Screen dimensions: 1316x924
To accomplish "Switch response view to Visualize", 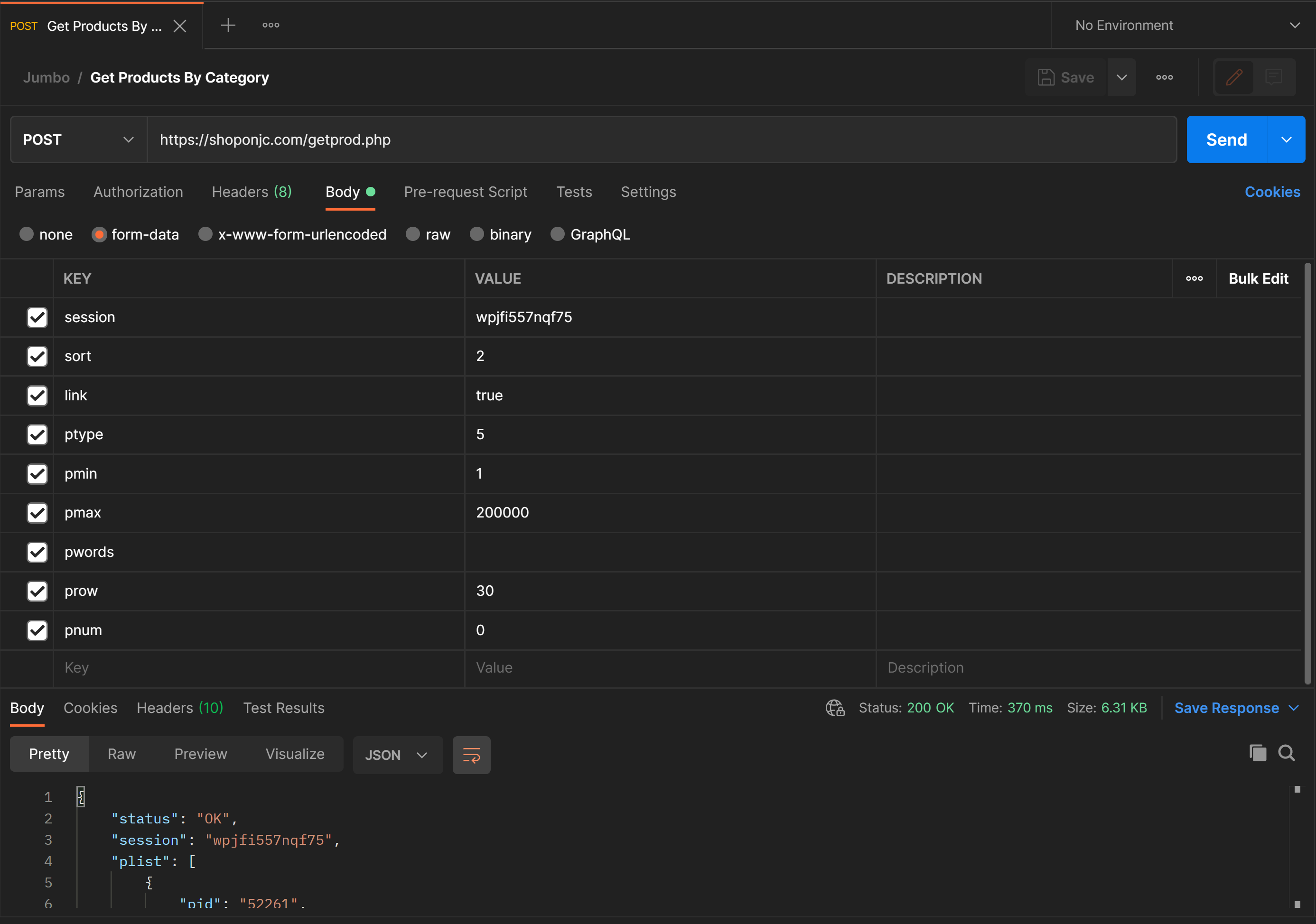I will point(295,755).
